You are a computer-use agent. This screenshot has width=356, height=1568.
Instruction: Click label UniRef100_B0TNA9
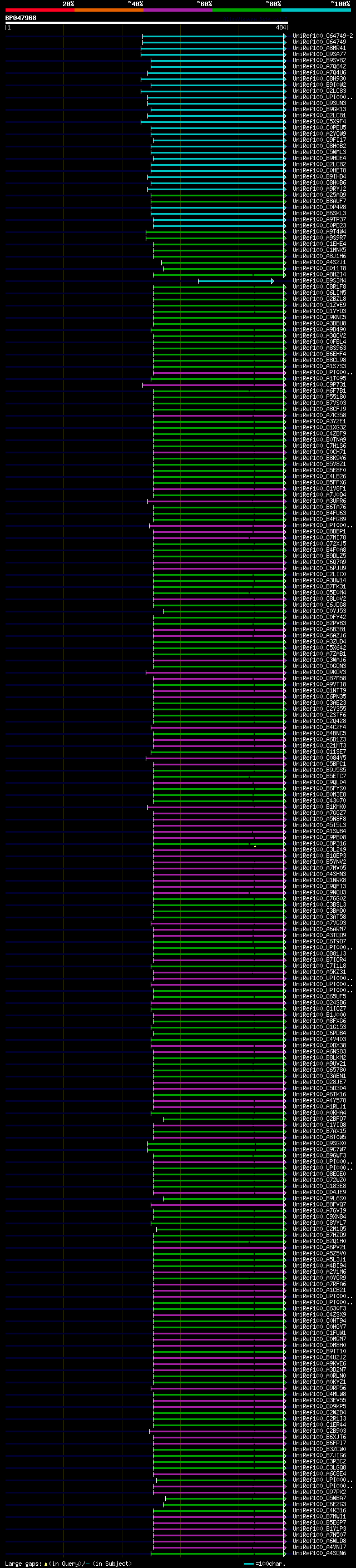[x=319, y=439]
